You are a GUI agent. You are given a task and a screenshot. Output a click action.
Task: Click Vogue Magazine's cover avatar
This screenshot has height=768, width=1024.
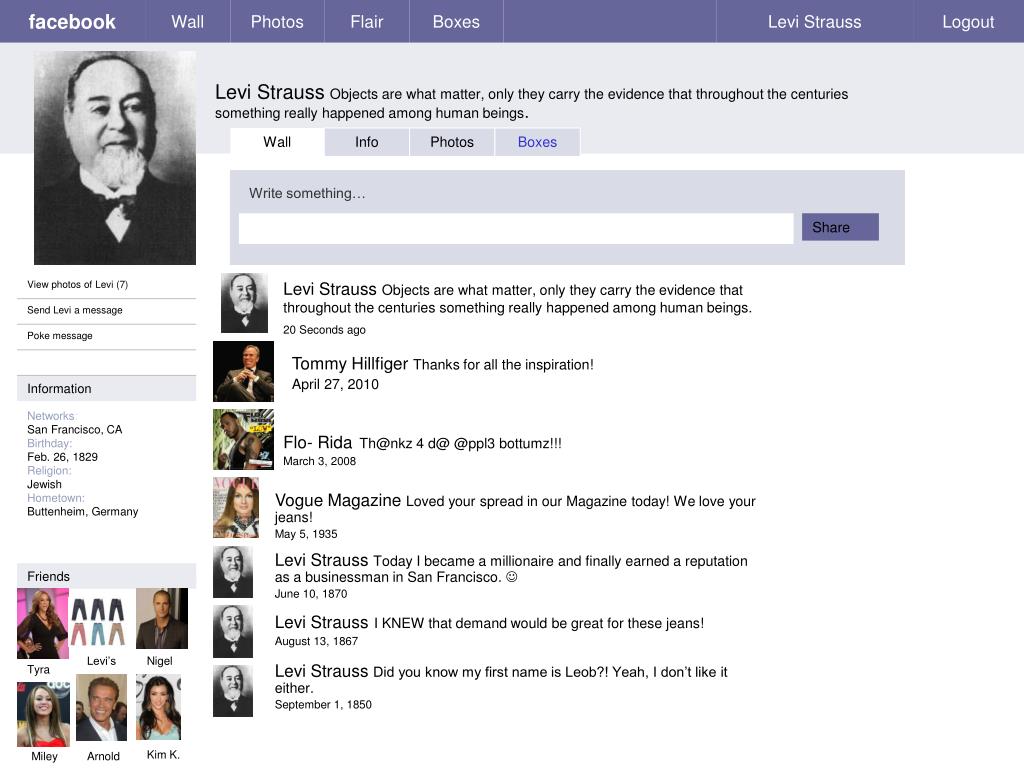pos(236,507)
